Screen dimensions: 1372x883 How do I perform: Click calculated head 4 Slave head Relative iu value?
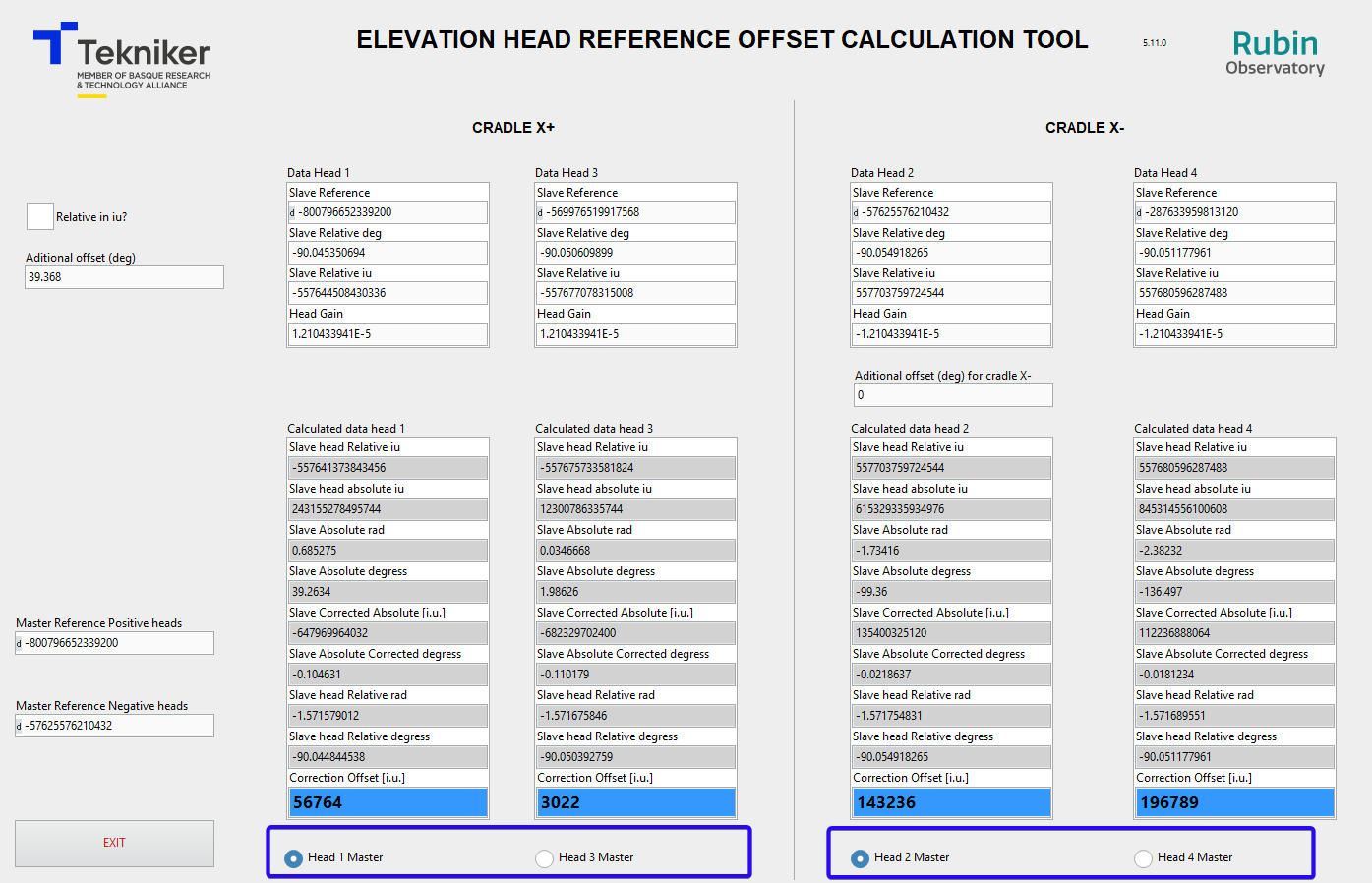coord(1234,468)
